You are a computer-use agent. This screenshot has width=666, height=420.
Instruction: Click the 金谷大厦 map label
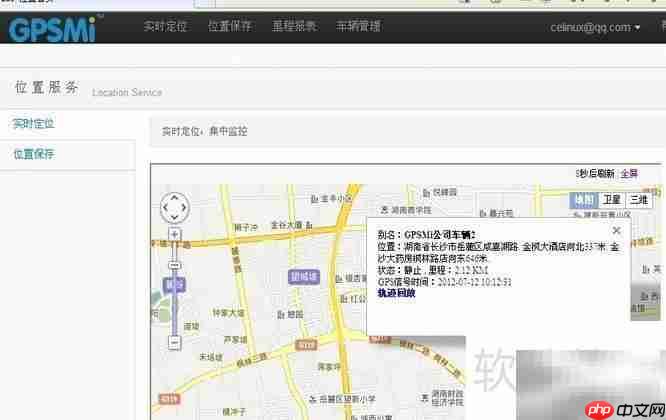coord(291,225)
